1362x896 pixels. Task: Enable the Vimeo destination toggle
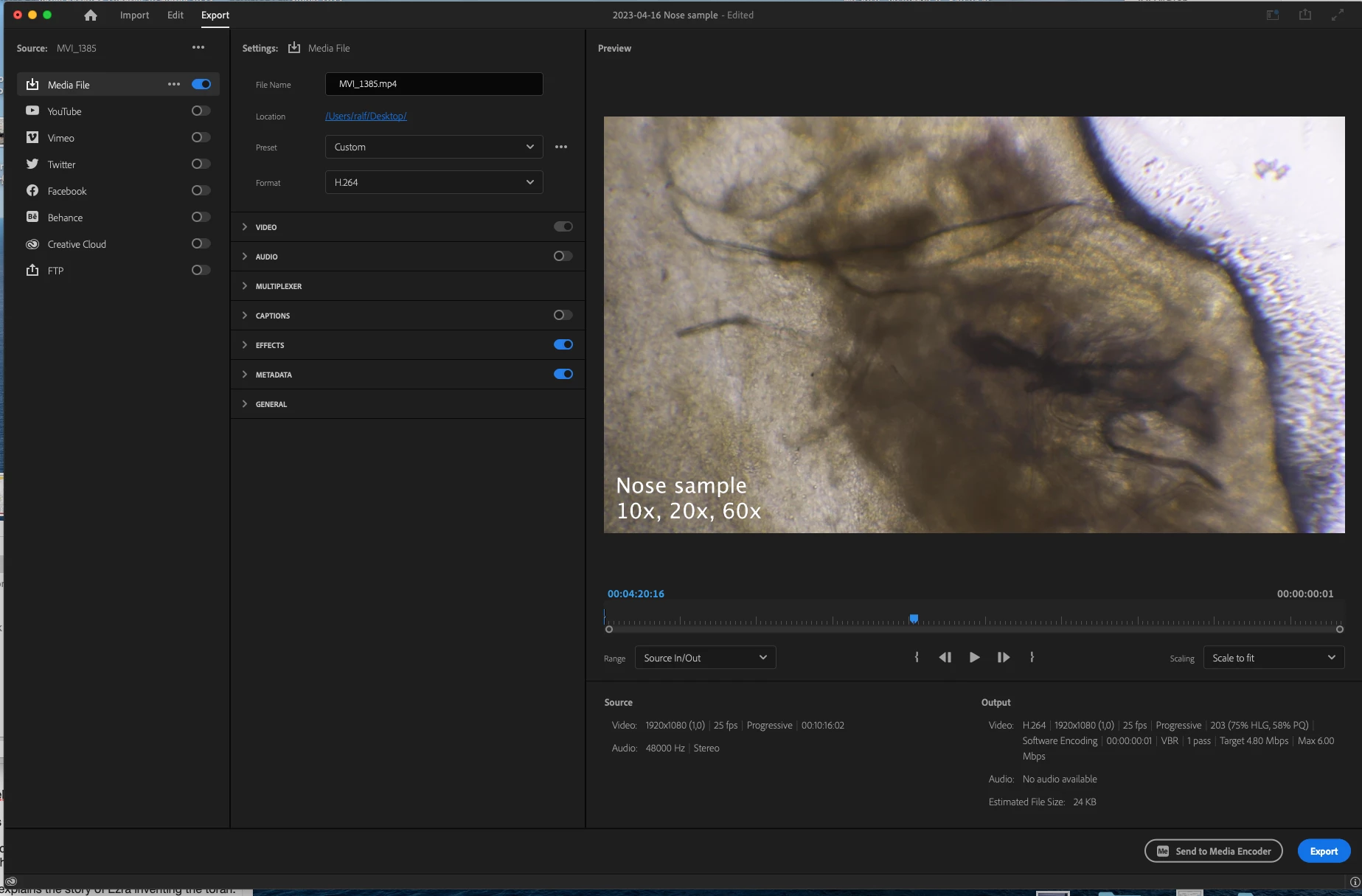click(201, 137)
